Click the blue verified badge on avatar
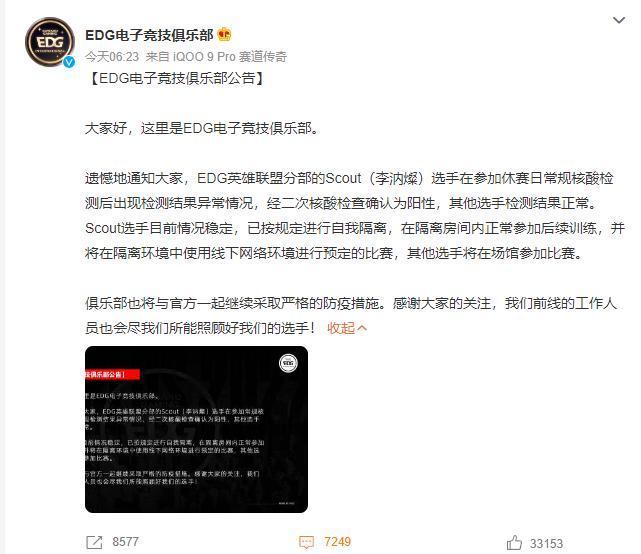This screenshot has width=641, height=554. (x=69, y=62)
